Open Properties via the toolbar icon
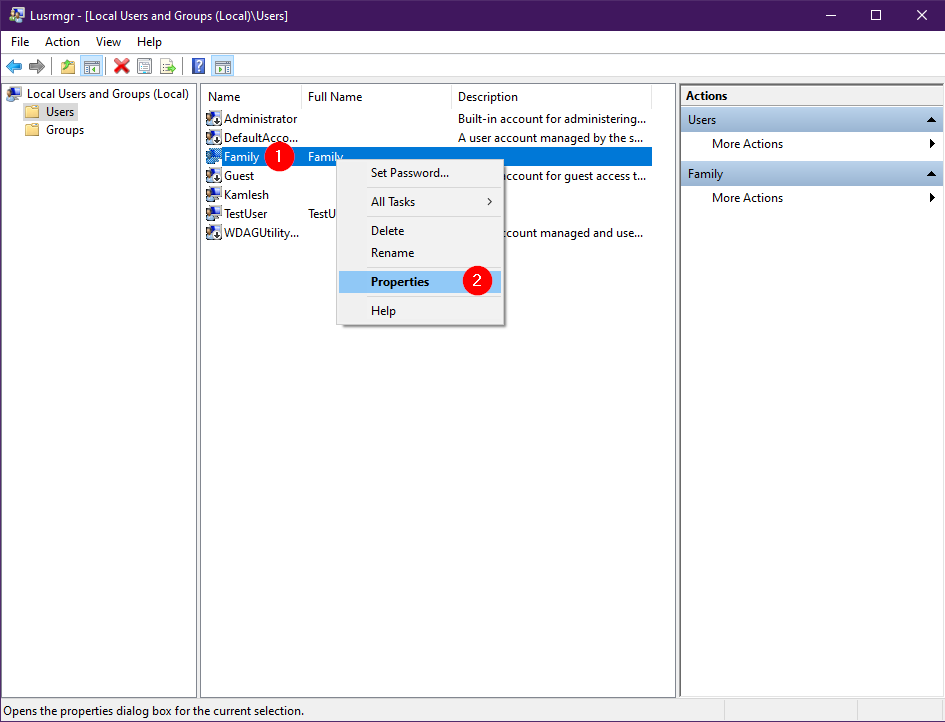The image size is (945, 722). point(145,67)
